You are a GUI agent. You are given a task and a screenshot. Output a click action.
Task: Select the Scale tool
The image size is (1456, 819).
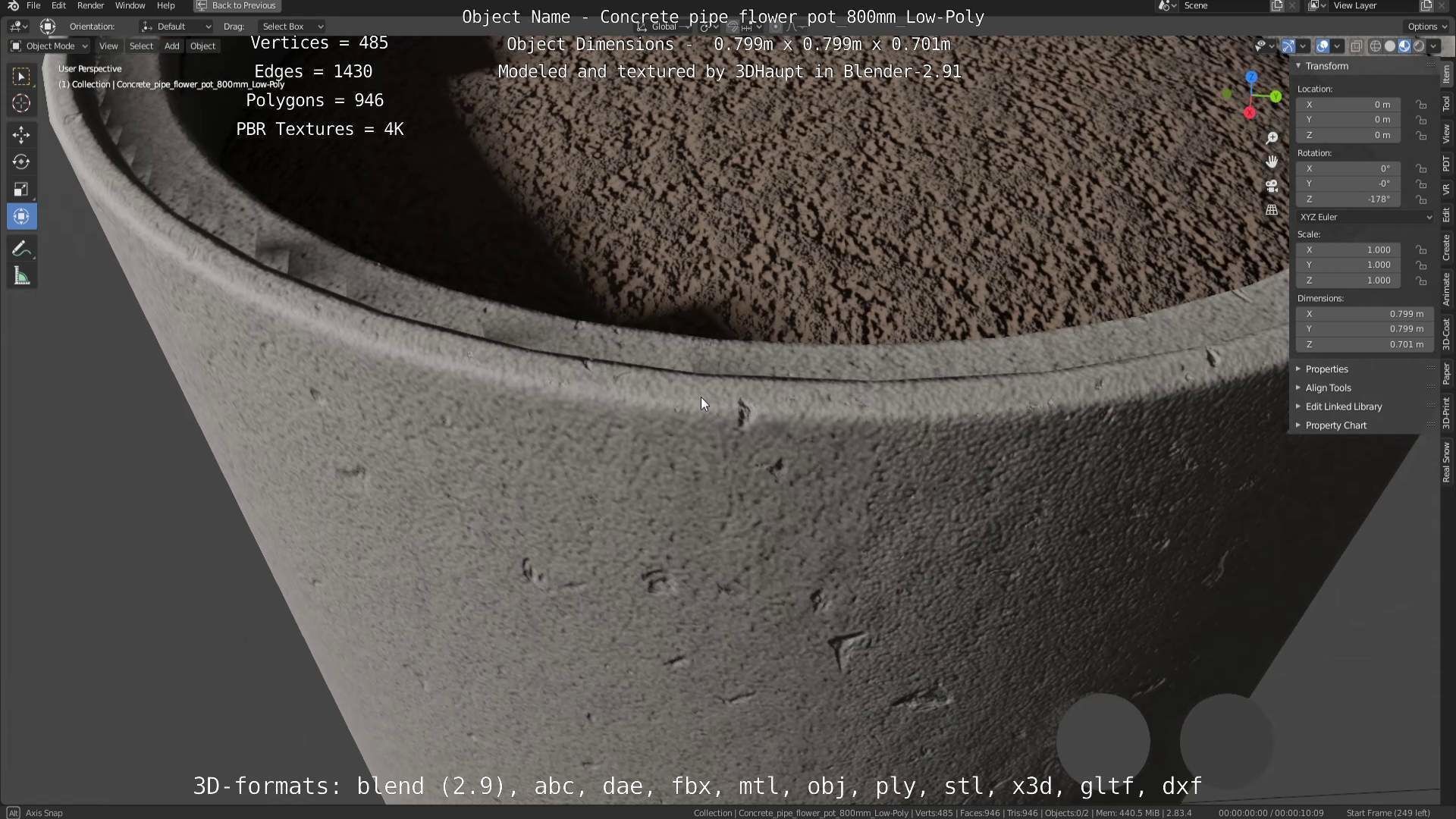21,189
